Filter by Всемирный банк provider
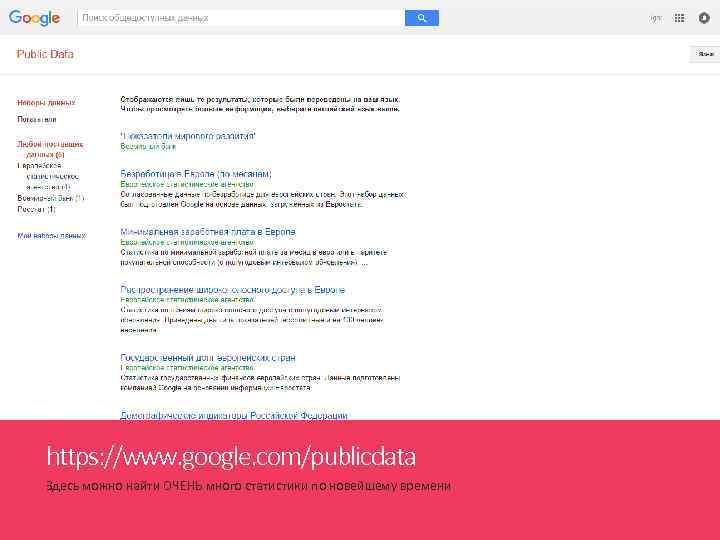 tap(51, 198)
